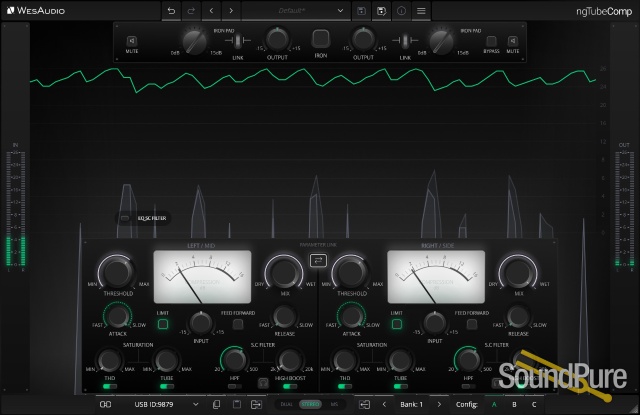Switch off Left/Mid TUBE toggle
The image size is (640, 415).
click(167, 386)
